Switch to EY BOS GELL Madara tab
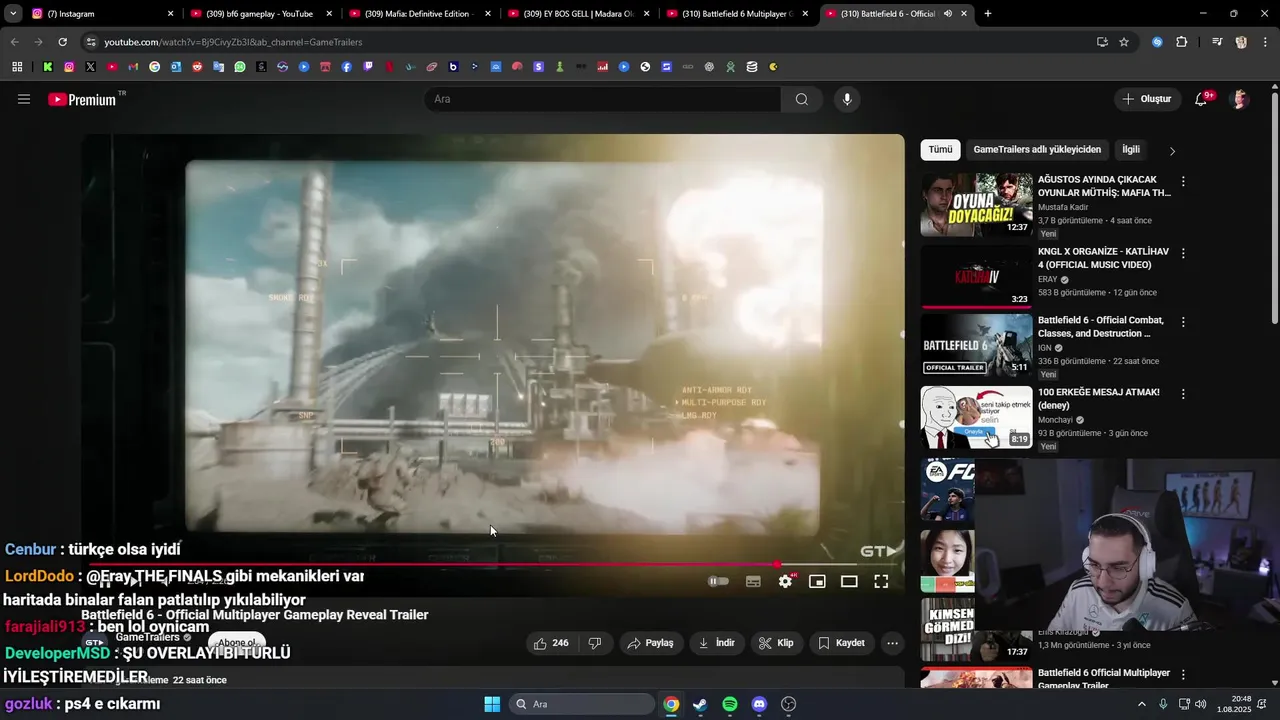Image resolution: width=1280 pixels, height=720 pixels. pos(577,14)
